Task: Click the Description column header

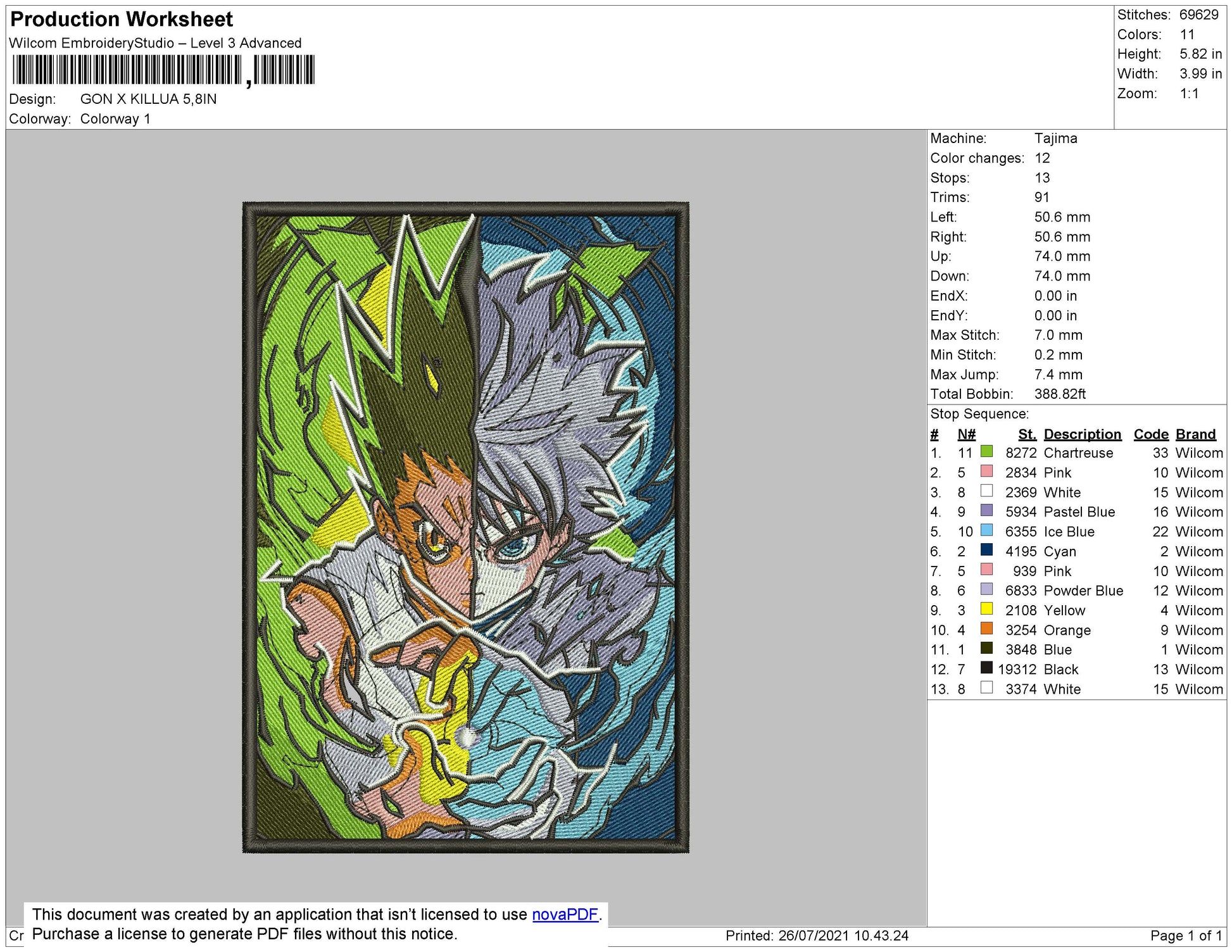Action: point(1082,434)
